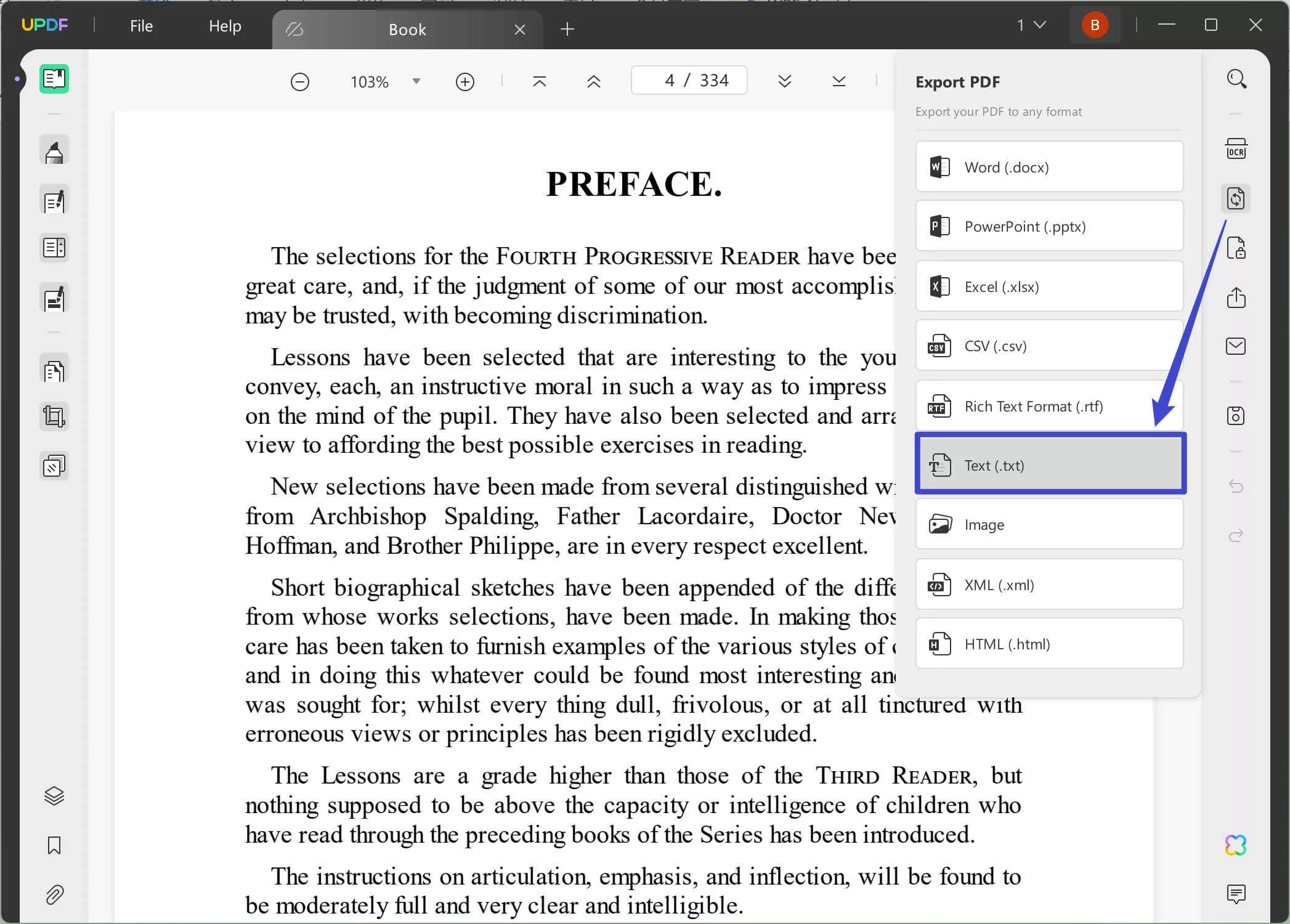The height and width of the screenshot is (924, 1290).
Task: Add a new tab
Action: coord(567,29)
